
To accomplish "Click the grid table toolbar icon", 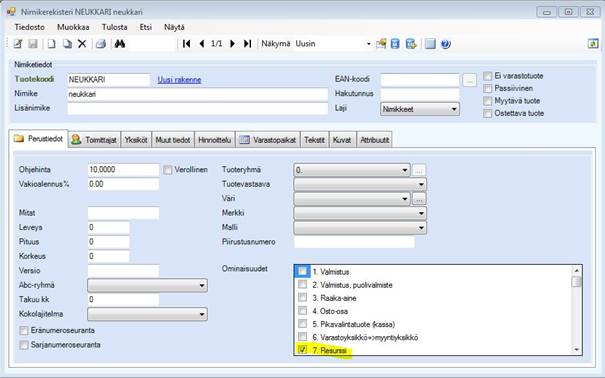I will 430,44.
